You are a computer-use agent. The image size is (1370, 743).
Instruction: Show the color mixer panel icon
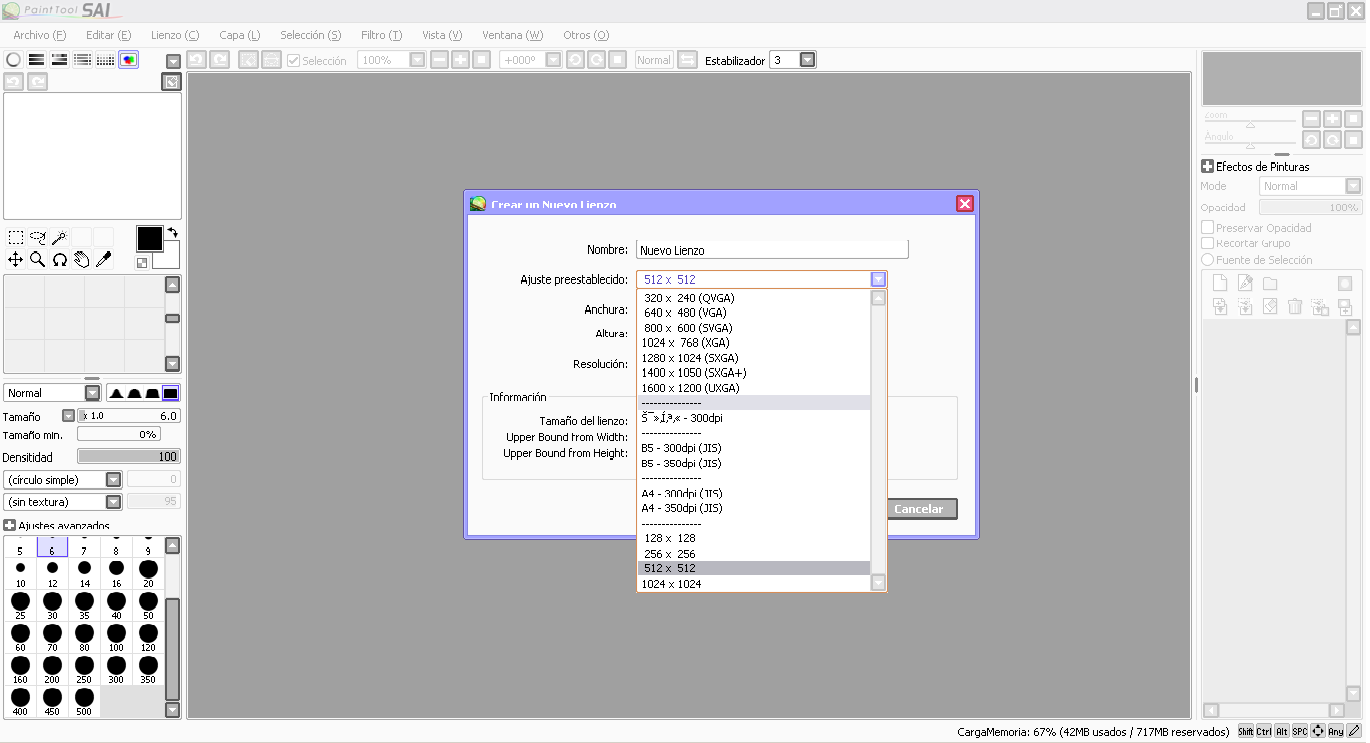pos(83,60)
